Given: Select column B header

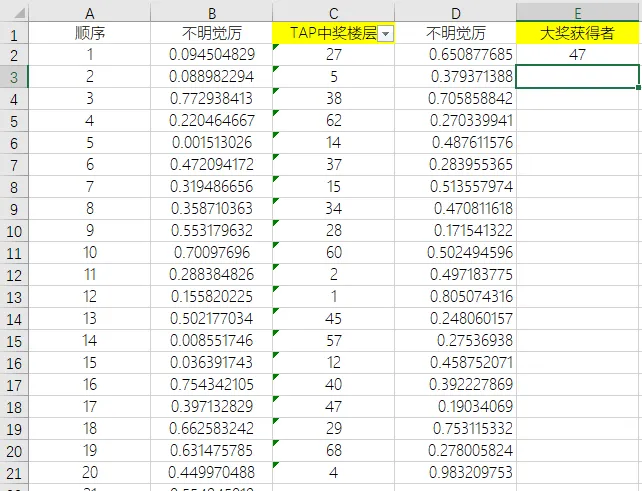Looking at the screenshot, I should pyautogui.click(x=212, y=14).
